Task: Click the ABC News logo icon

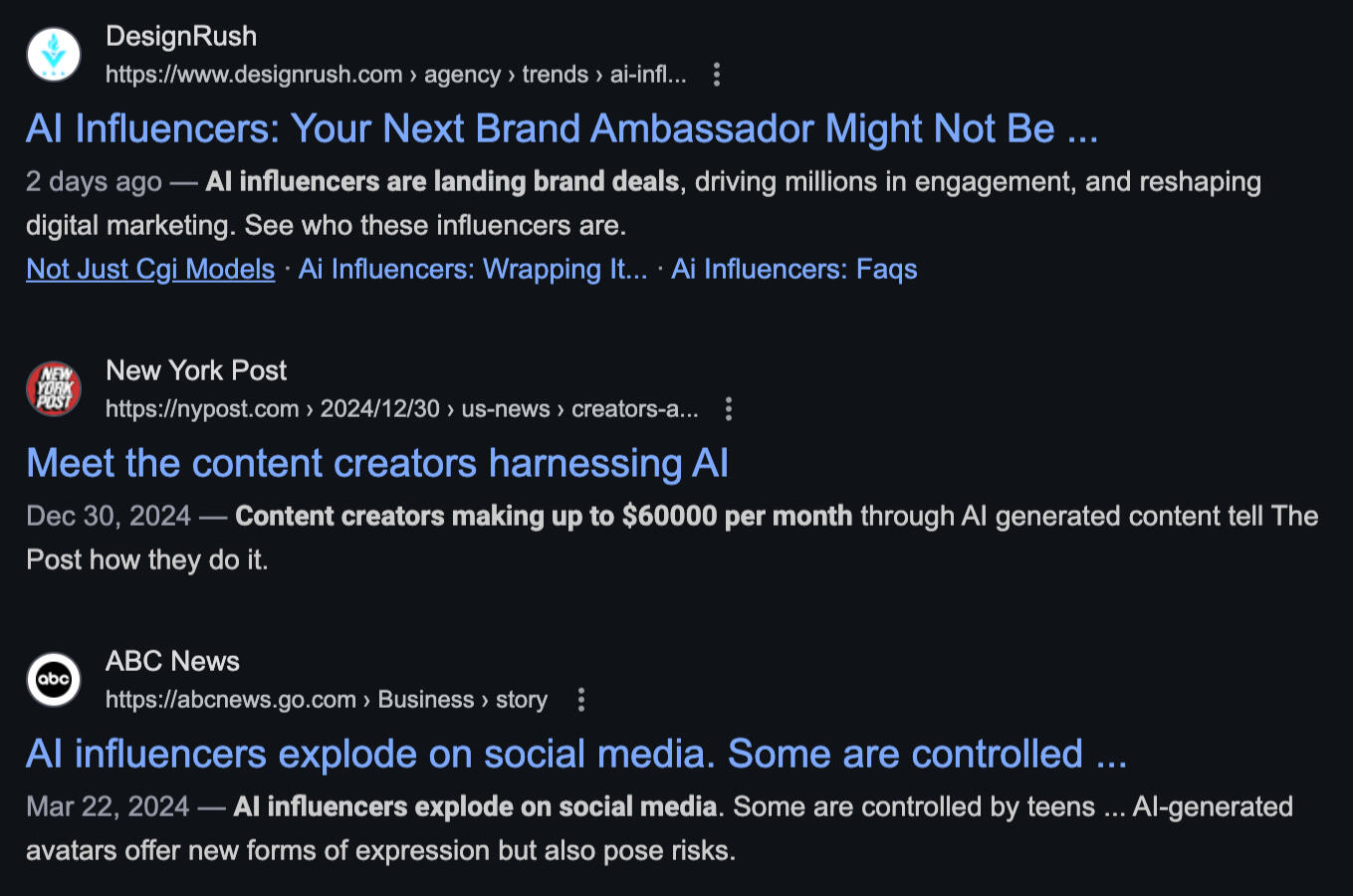Action: 54,679
